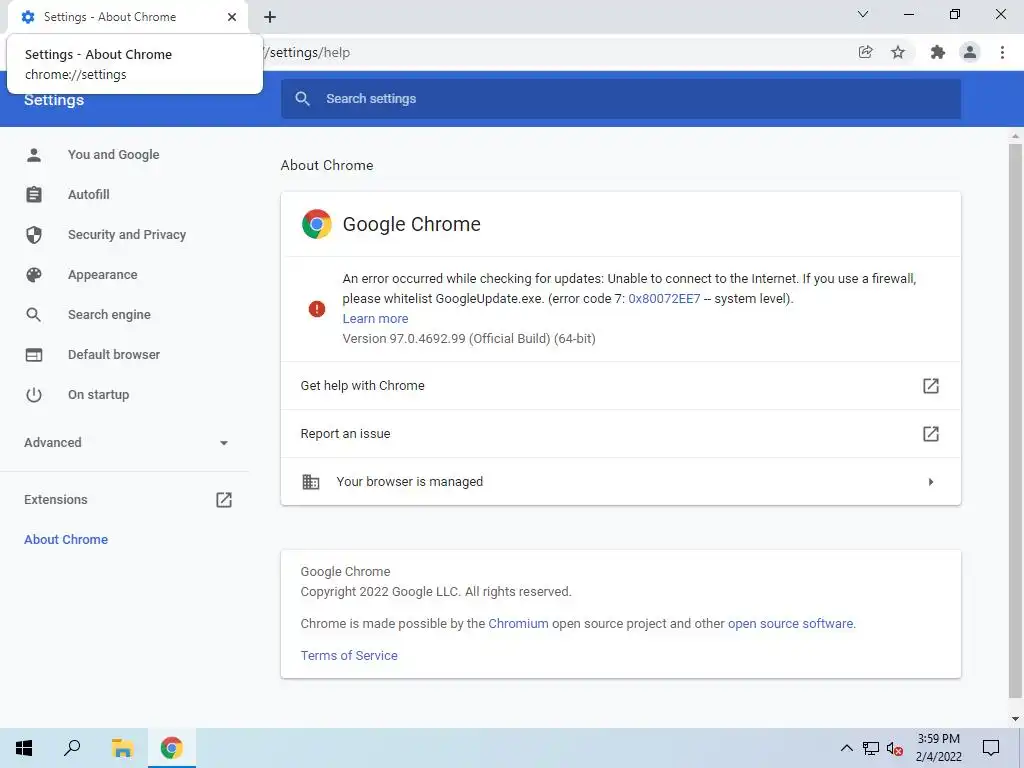Open Default browser settings
Screen dimensions: 1024x768
point(114,355)
